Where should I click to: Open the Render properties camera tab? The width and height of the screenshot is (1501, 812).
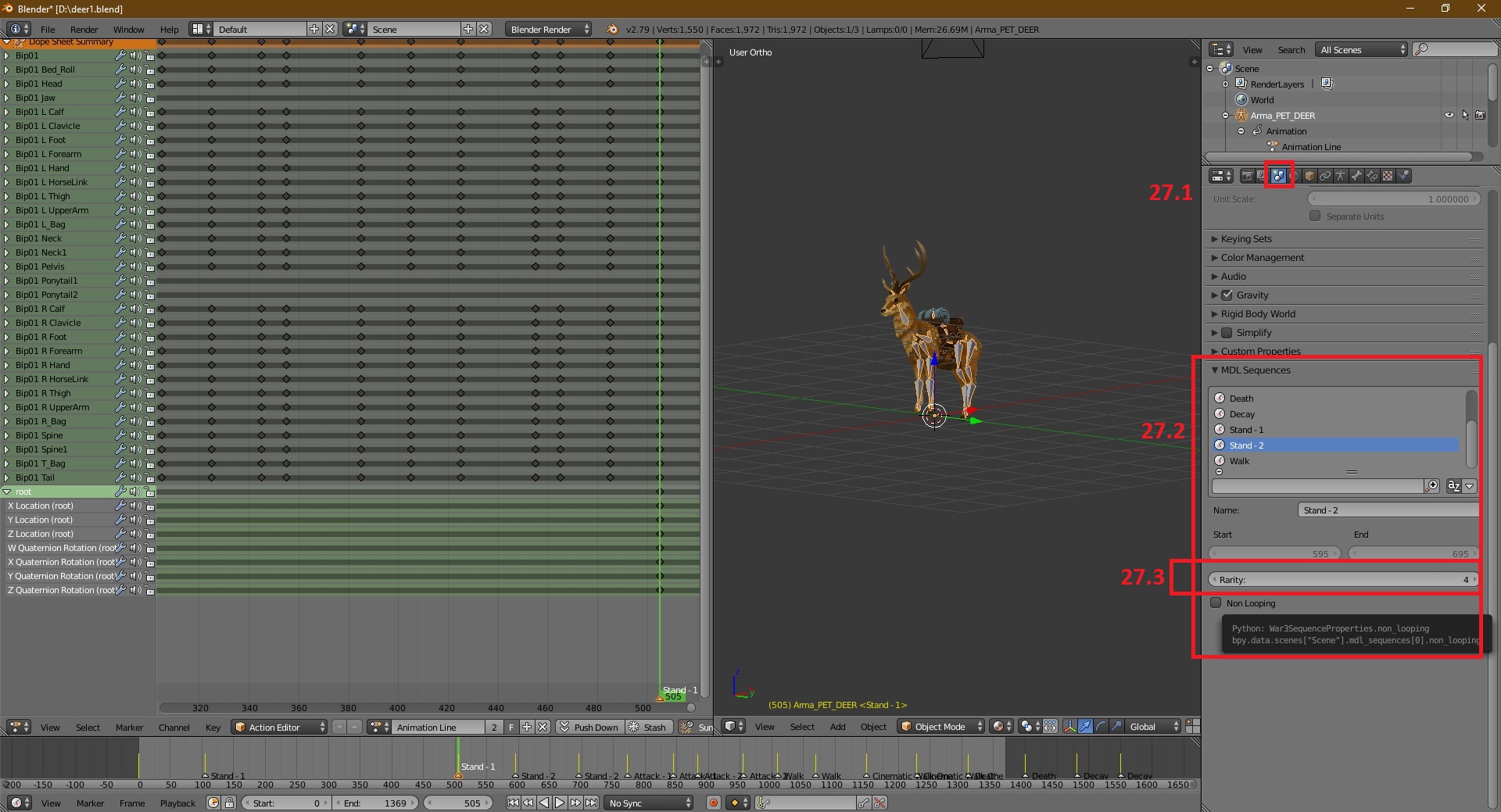[x=1248, y=176]
